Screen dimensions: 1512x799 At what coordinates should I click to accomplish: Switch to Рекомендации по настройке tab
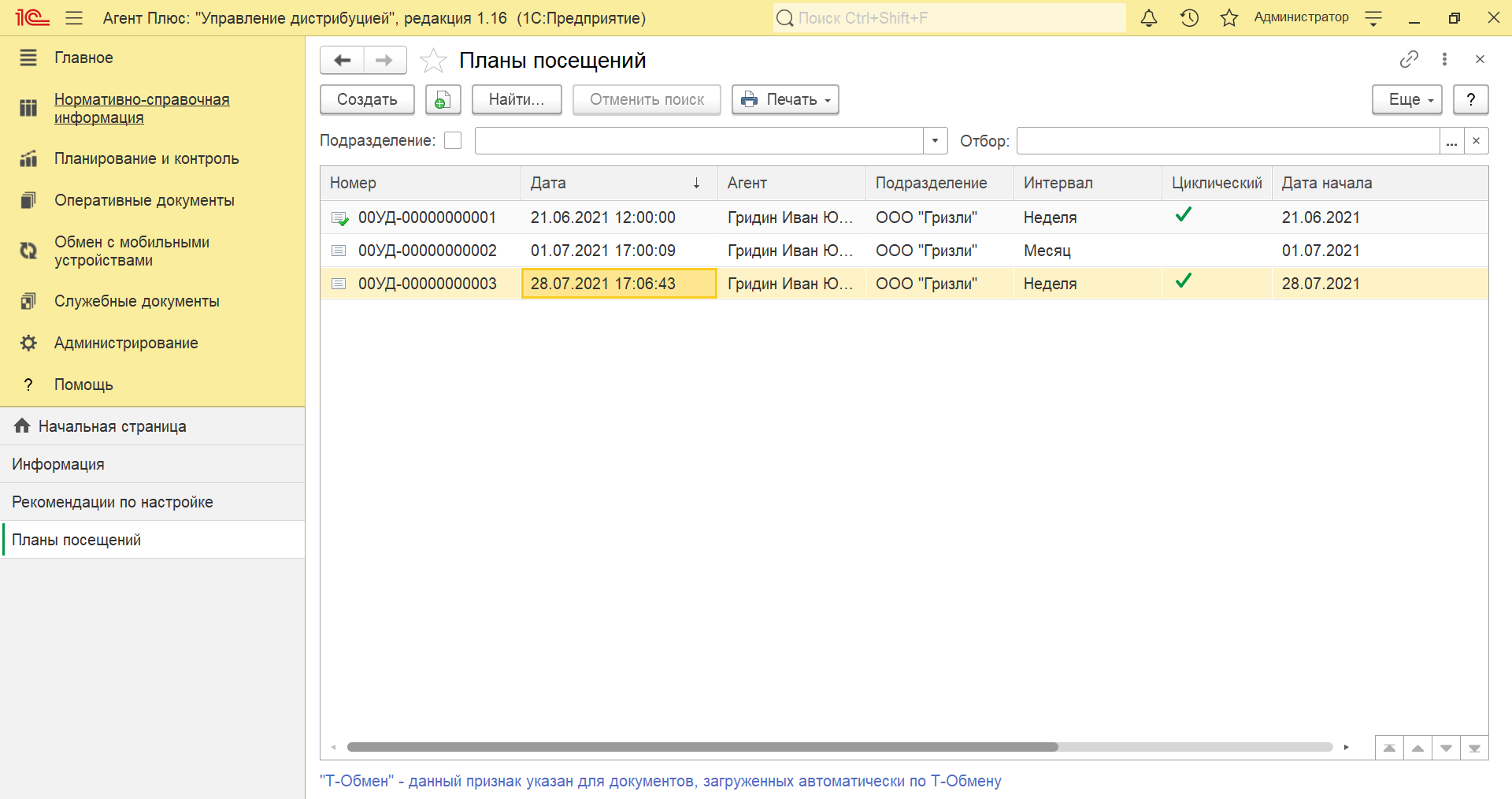click(x=153, y=502)
